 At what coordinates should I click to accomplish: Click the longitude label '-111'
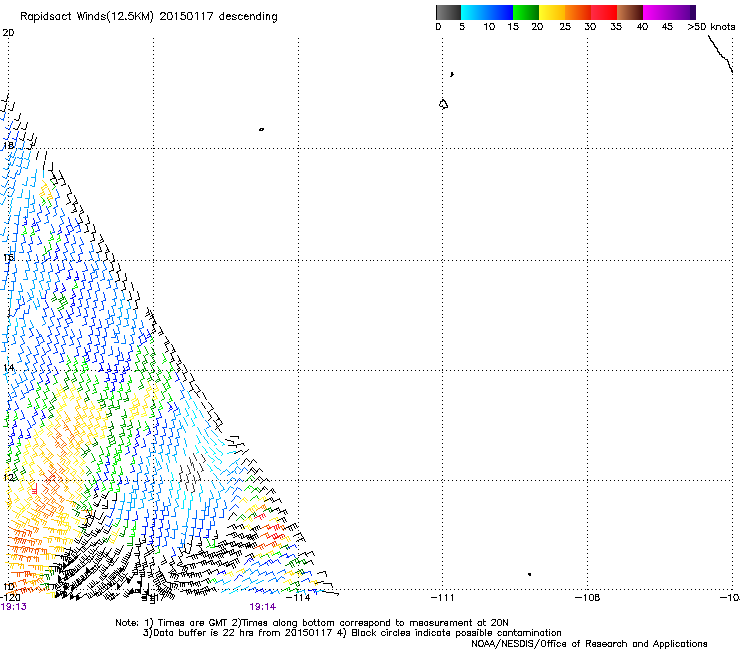442,597
